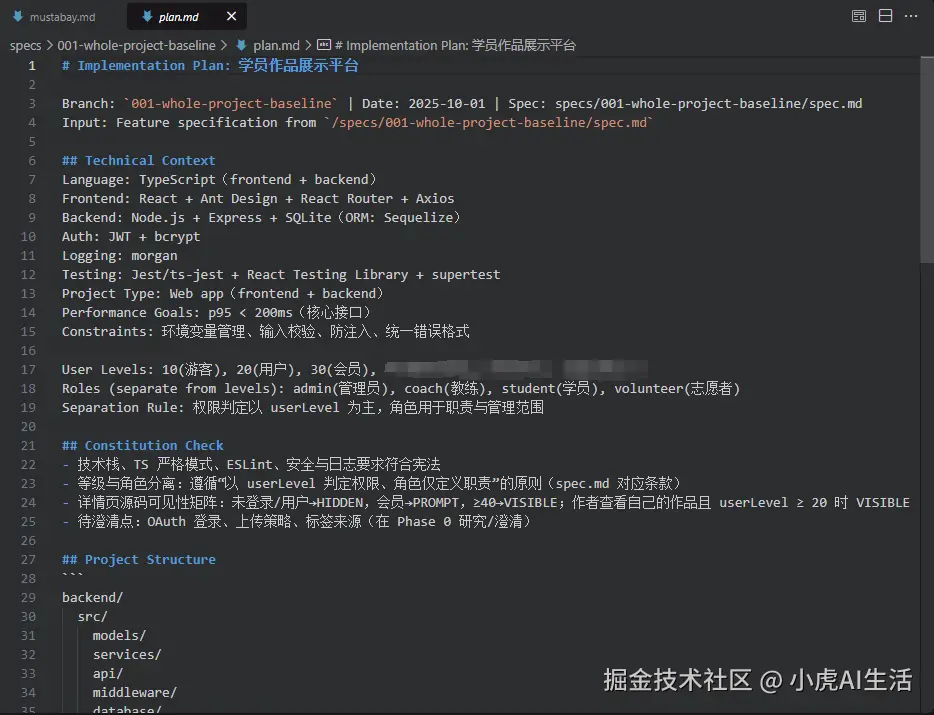Image resolution: width=934 pixels, height=715 pixels.
Task: Click the 'Testing: Jest/ts-jest' line
Action: coord(281,275)
